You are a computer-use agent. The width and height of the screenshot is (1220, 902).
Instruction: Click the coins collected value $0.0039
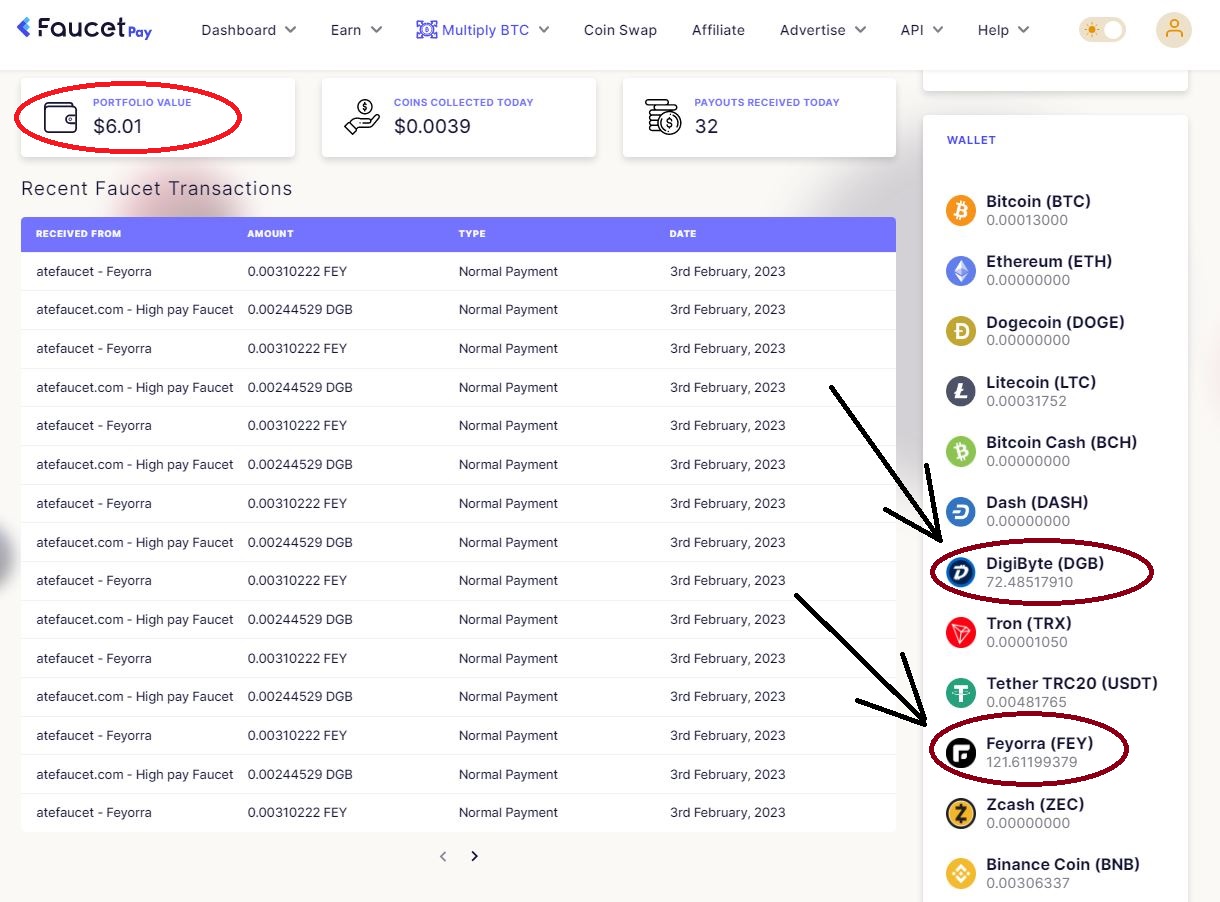432,127
